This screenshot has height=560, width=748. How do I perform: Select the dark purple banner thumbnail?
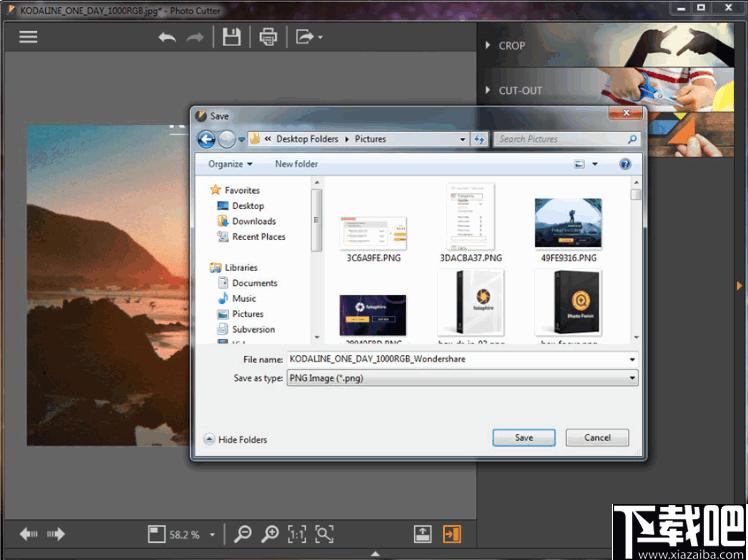coord(373,315)
